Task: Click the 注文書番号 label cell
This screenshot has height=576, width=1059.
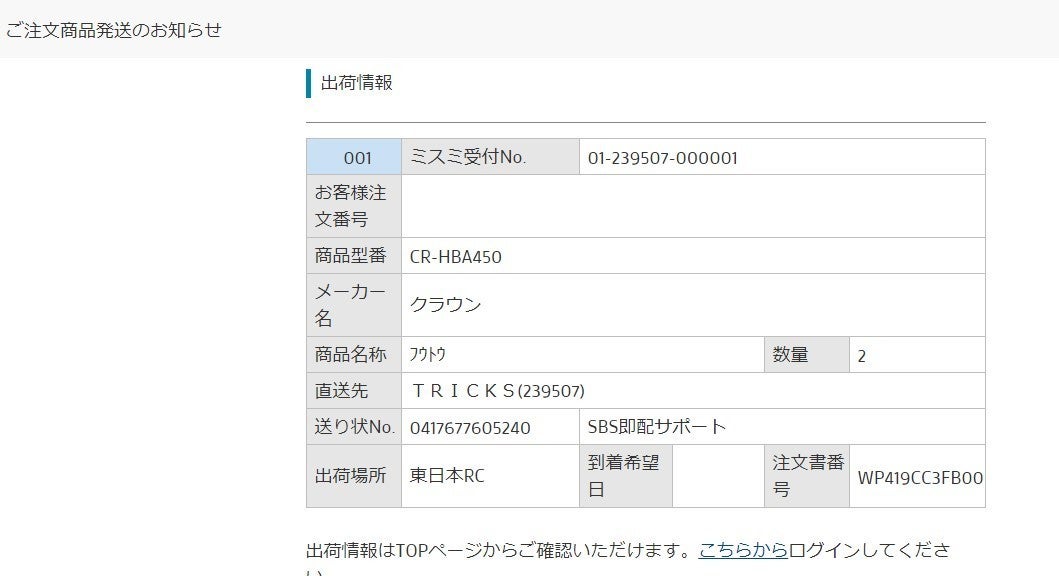Action: (807, 476)
